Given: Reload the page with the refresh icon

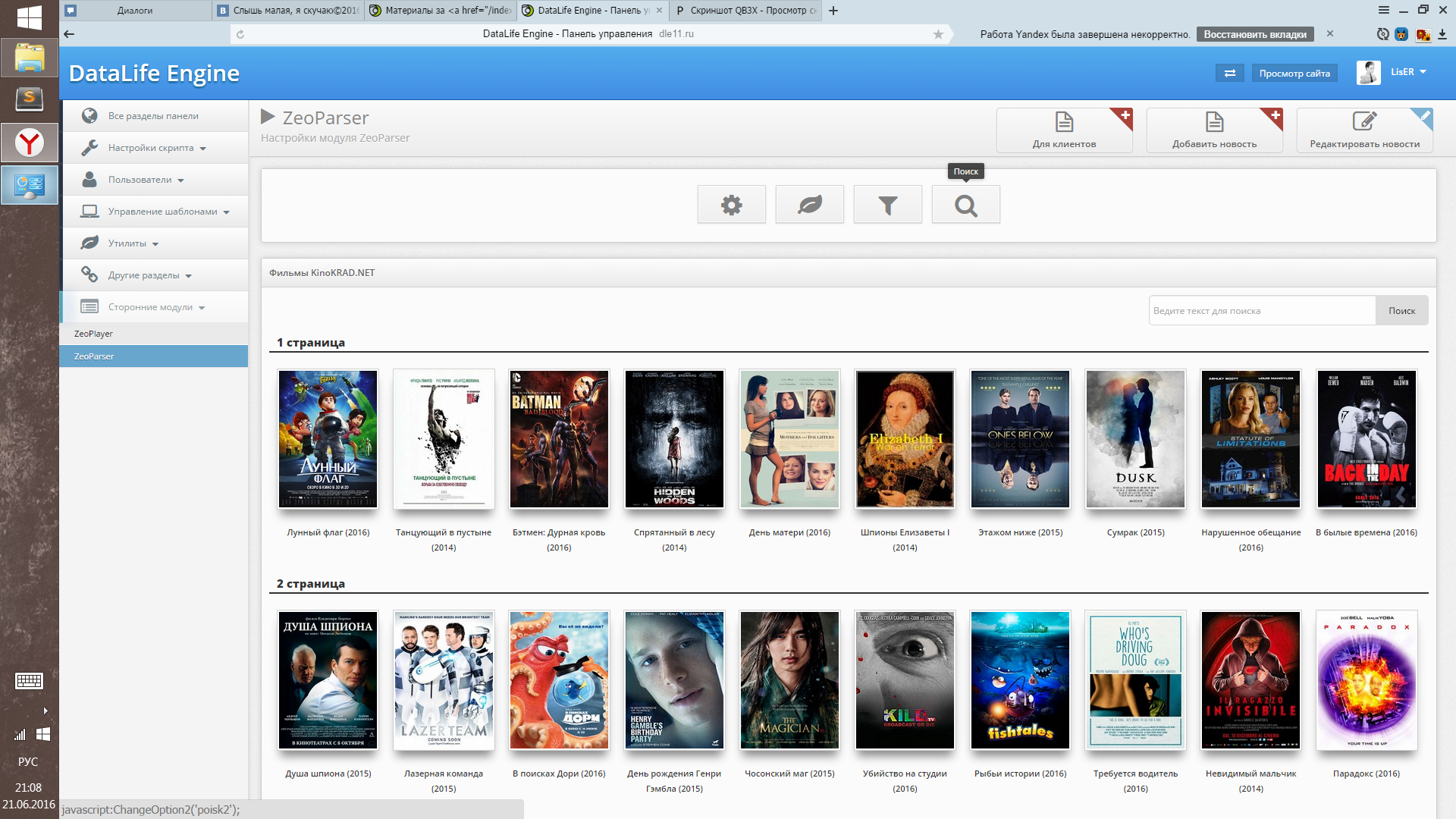Looking at the screenshot, I should click(240, 33).
